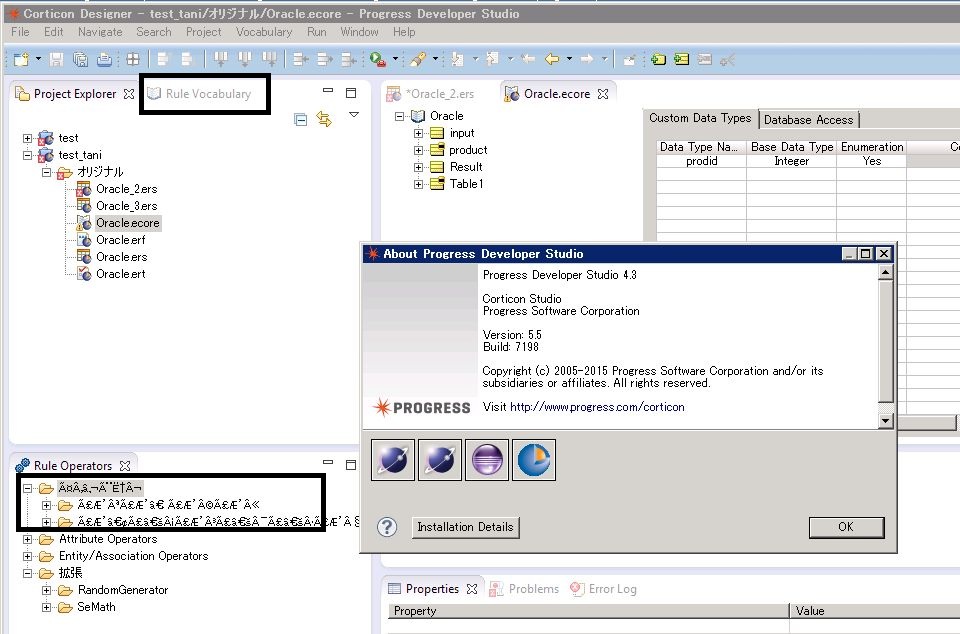
Task: Click Collapse All in Project Explorer
Action: tap(300, 119)
